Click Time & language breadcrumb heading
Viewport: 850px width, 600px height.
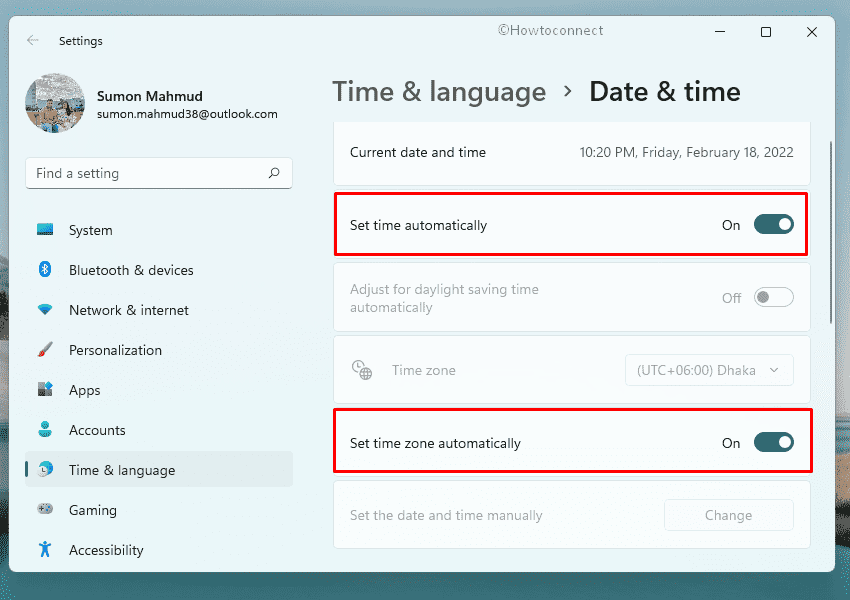439,92
